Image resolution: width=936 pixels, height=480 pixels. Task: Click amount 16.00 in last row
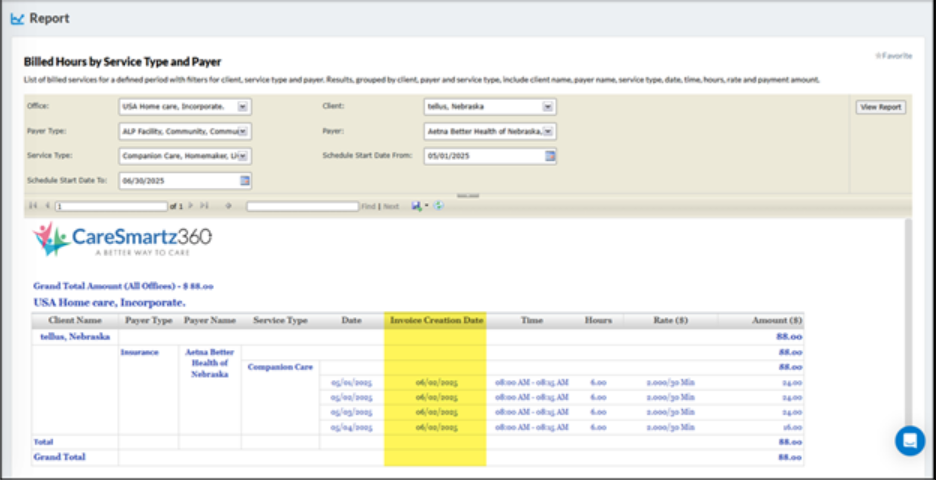pyautogui.click(x=792, y=427)
